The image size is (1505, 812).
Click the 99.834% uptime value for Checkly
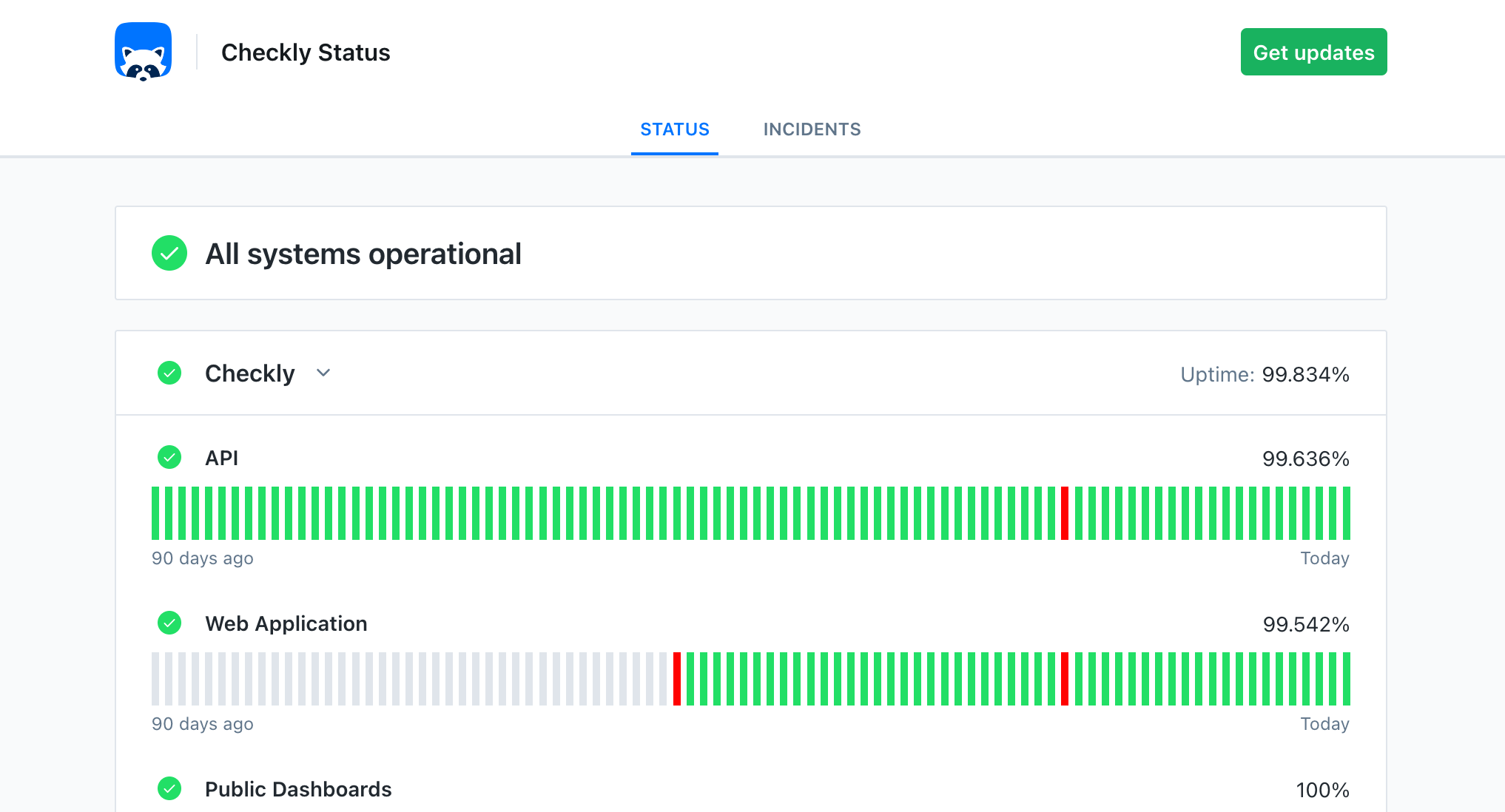point(1305,374)
